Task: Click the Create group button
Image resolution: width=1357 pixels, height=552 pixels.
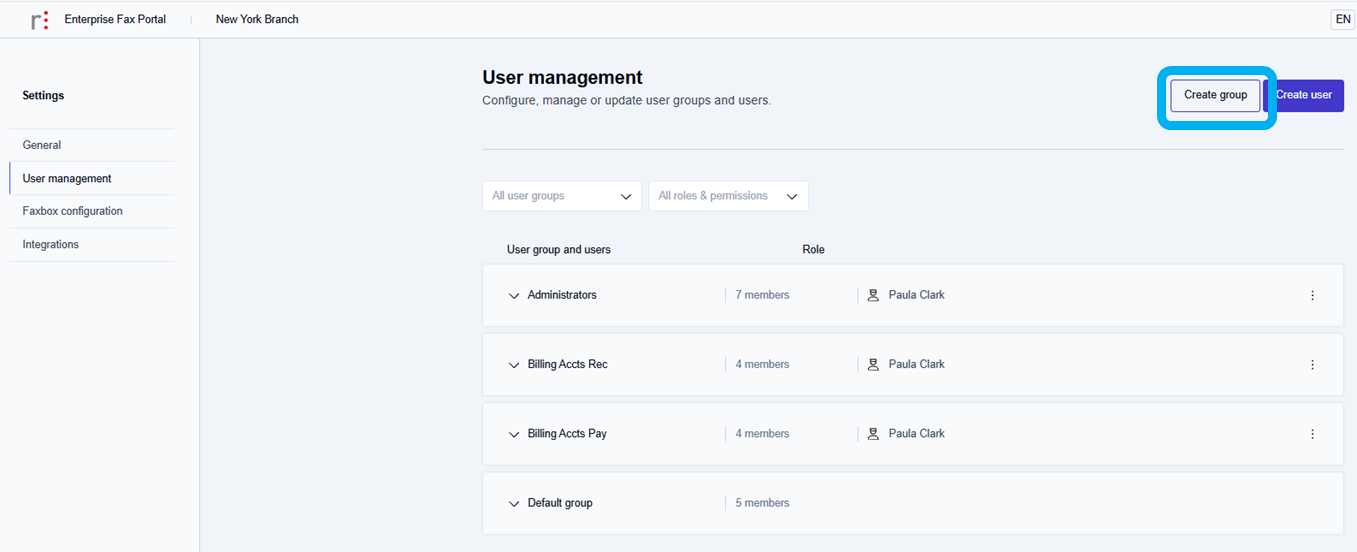Action: coord(1215,95)
